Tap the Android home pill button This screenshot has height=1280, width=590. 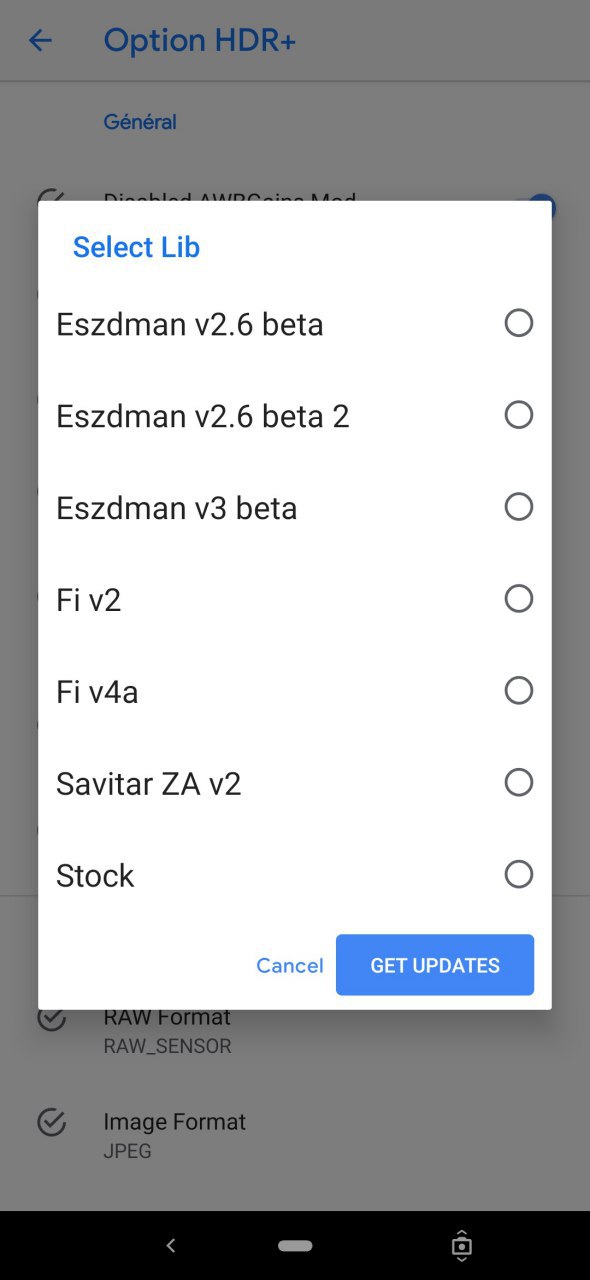[x=295, y=1246]
